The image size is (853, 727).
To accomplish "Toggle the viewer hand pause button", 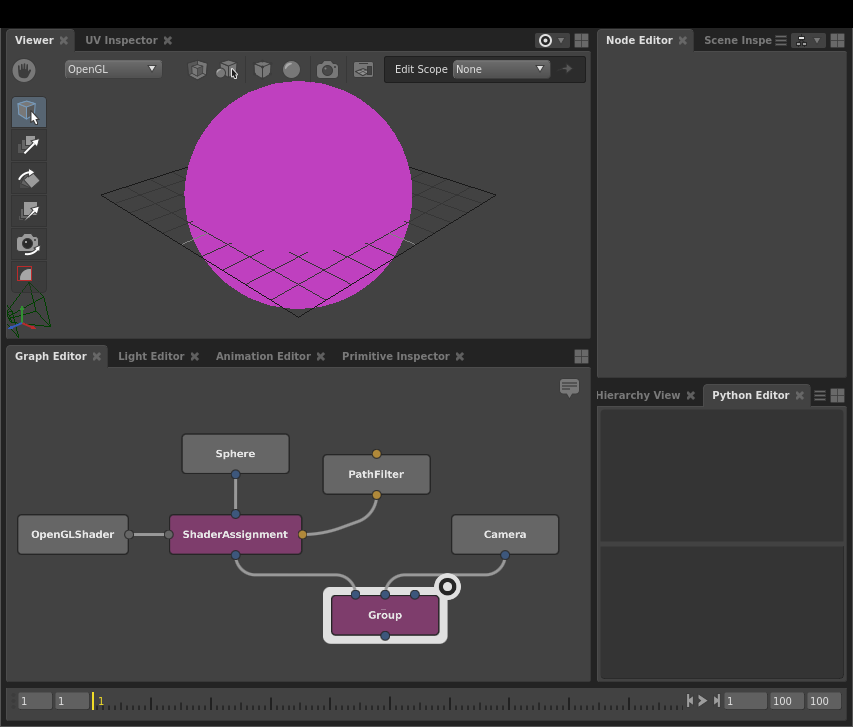I will pyautogui.click(x=24, y=69).
